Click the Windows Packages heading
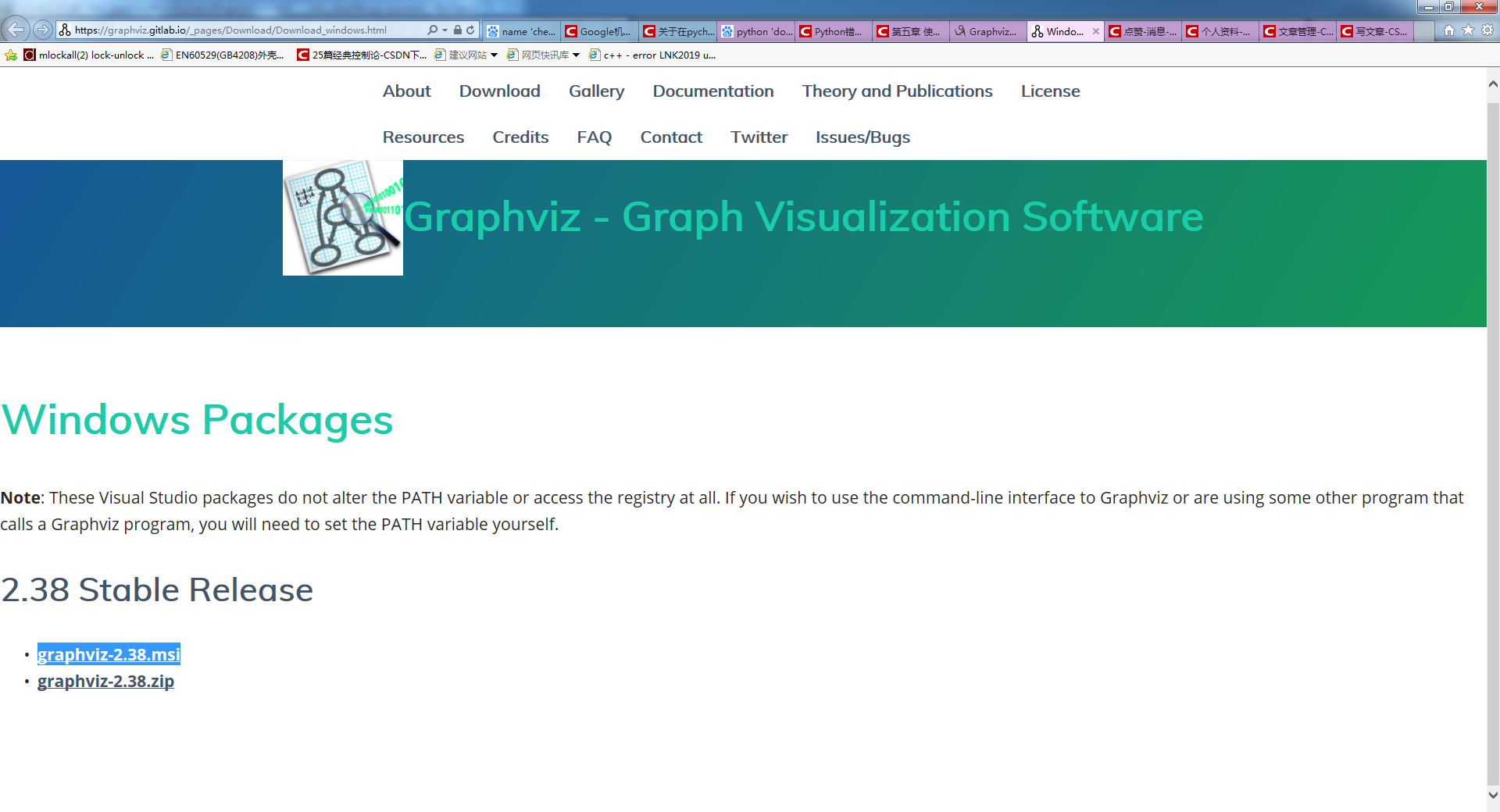Image resolution: width=1500 pixels, height=812 pixels. [197, 419]
